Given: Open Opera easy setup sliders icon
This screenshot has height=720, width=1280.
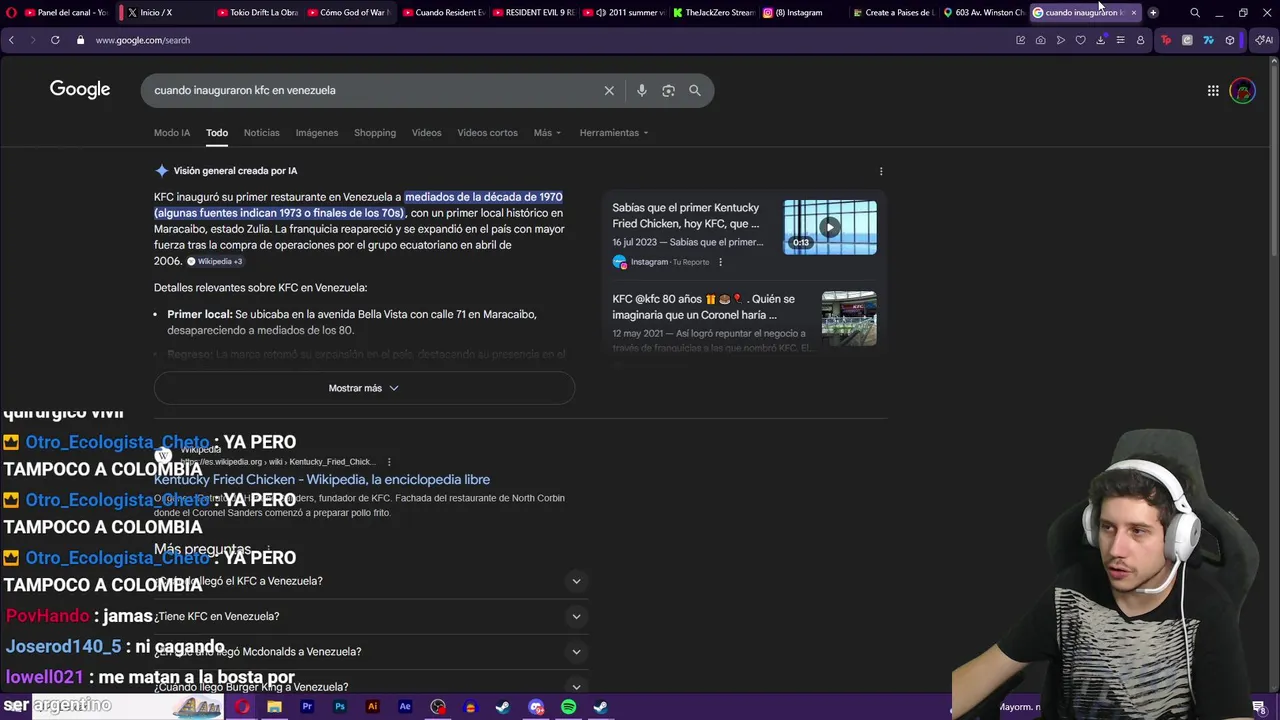Looking at the screenshot, I should pyautogui.click(x=1121, y=40).
